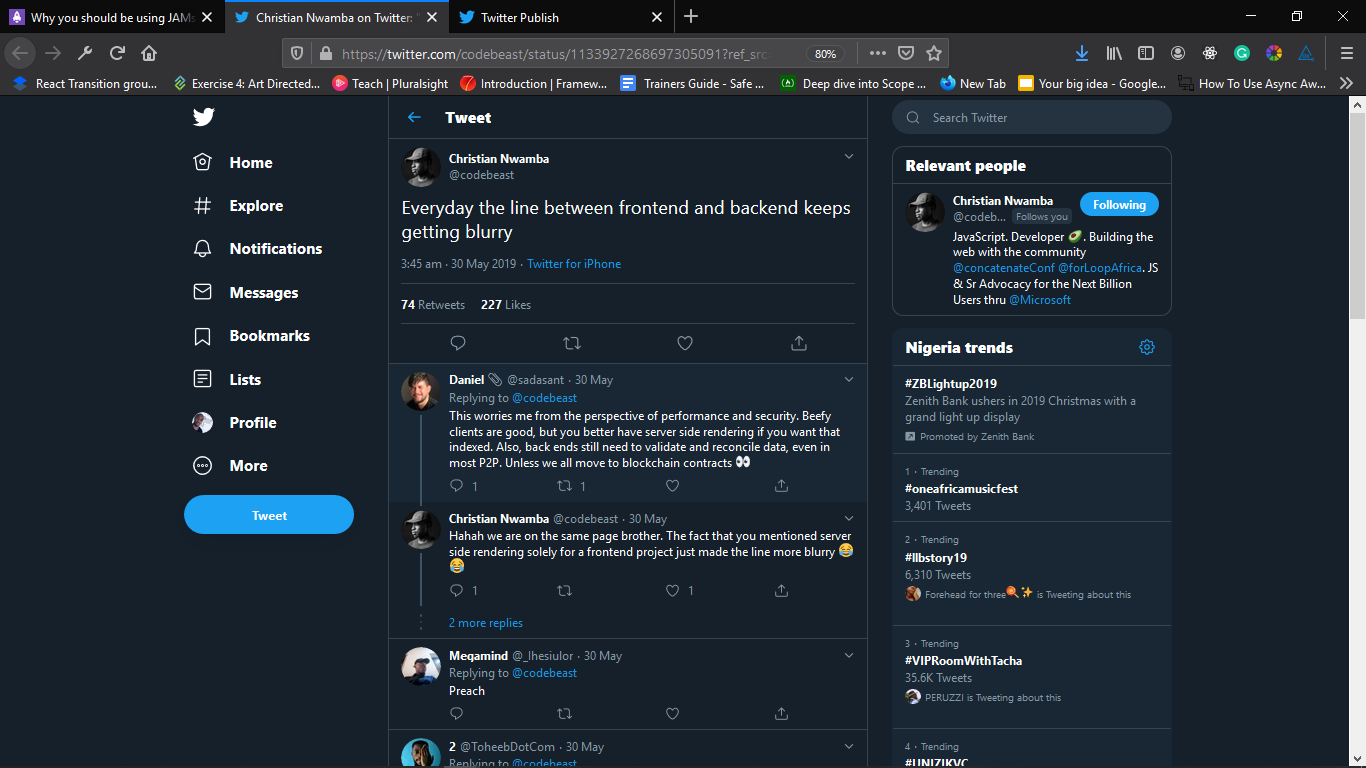Screen dimensions: 1366x768
Task: Open a new browser tab with plus
Action: coord(691,16)
